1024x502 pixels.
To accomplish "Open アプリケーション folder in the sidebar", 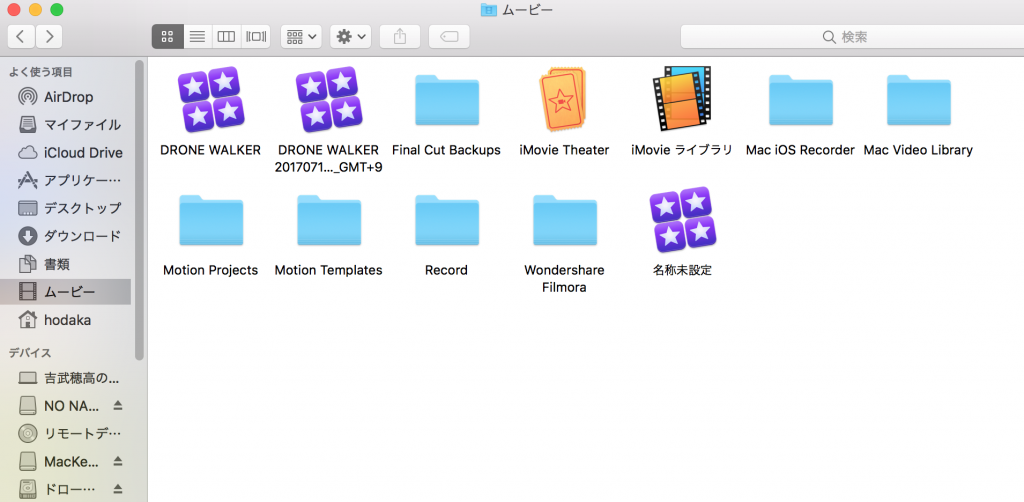I will coord(65,181).
